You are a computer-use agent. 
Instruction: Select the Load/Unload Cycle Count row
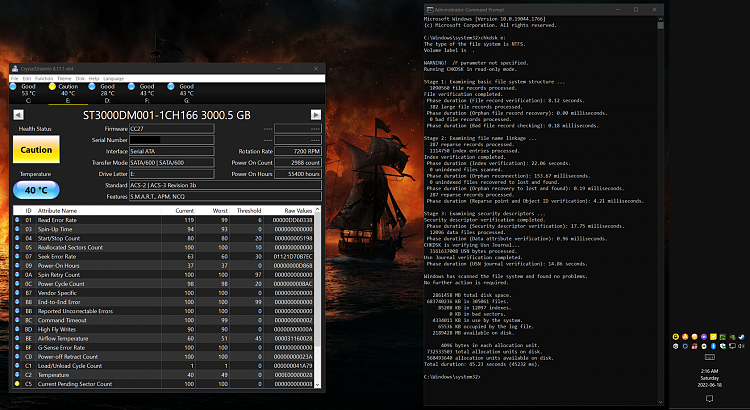(164, 366)
